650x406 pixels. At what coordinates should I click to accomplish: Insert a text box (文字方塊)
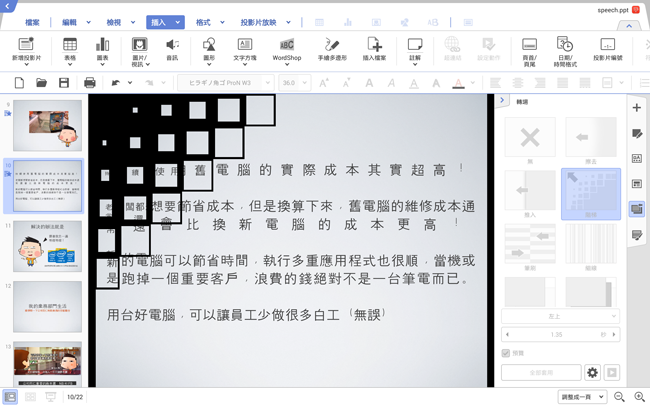(245, 50)
